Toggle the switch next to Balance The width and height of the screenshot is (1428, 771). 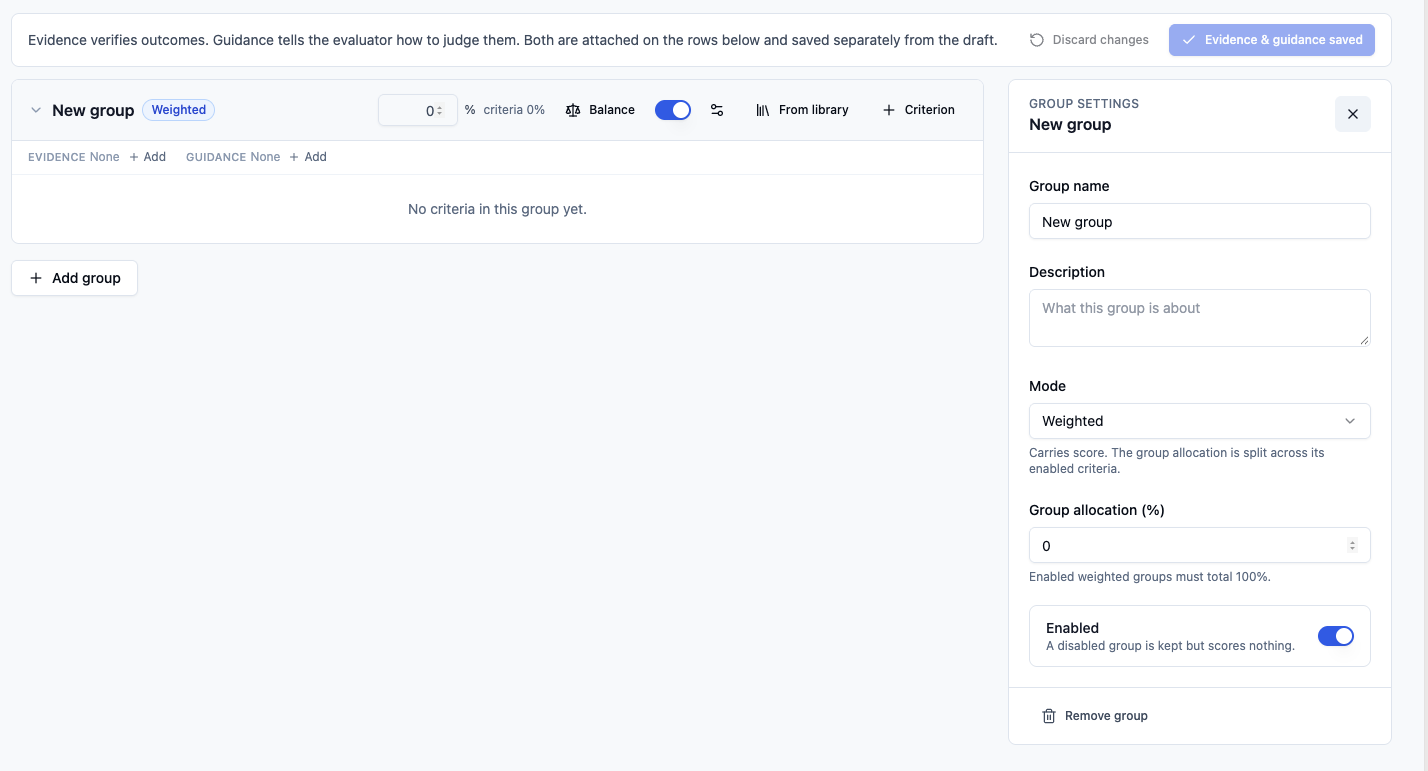(673, 110)
